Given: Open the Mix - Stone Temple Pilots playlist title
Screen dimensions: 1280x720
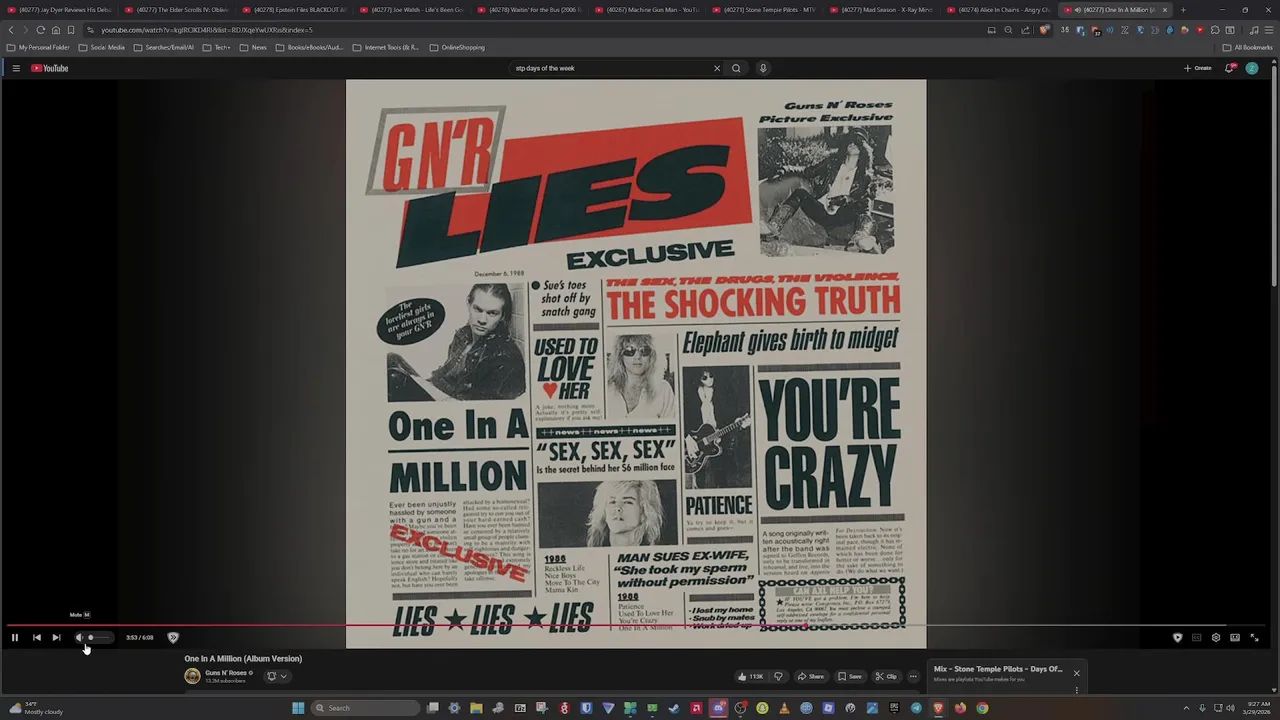Looking at the screenshot, I should (998, 669).
